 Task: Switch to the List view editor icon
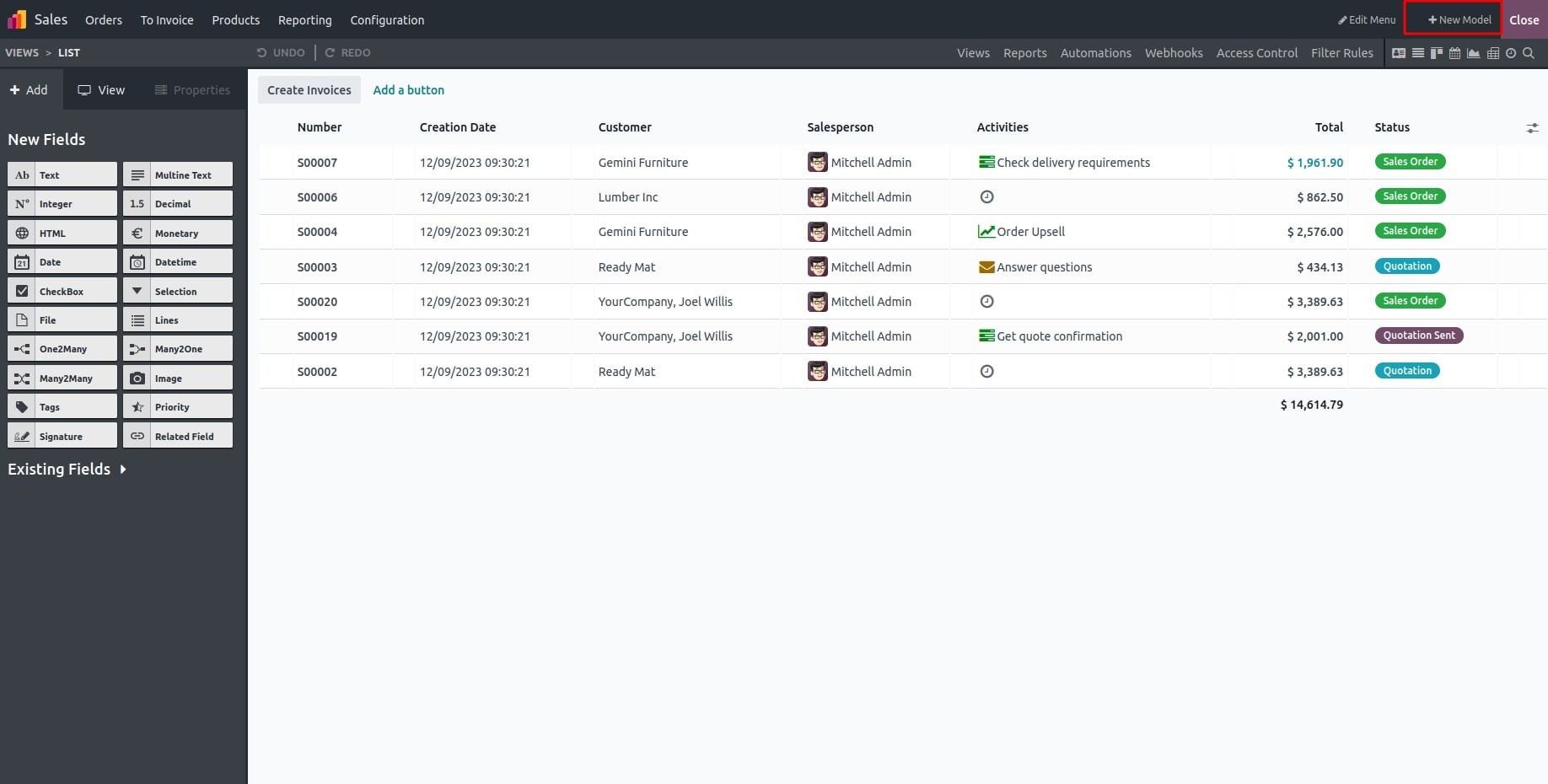[x=1418, y=53]
